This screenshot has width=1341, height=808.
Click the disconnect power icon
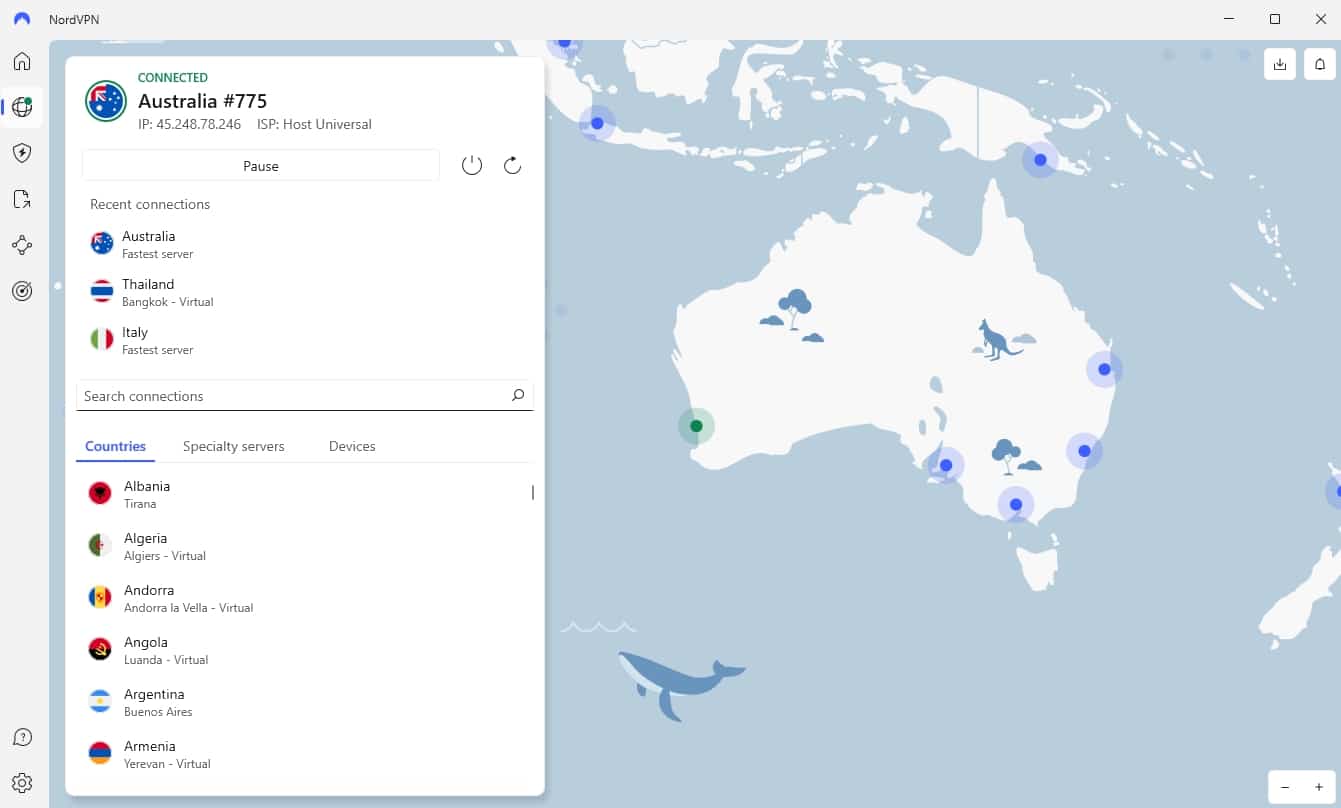(x=472, y=166)
